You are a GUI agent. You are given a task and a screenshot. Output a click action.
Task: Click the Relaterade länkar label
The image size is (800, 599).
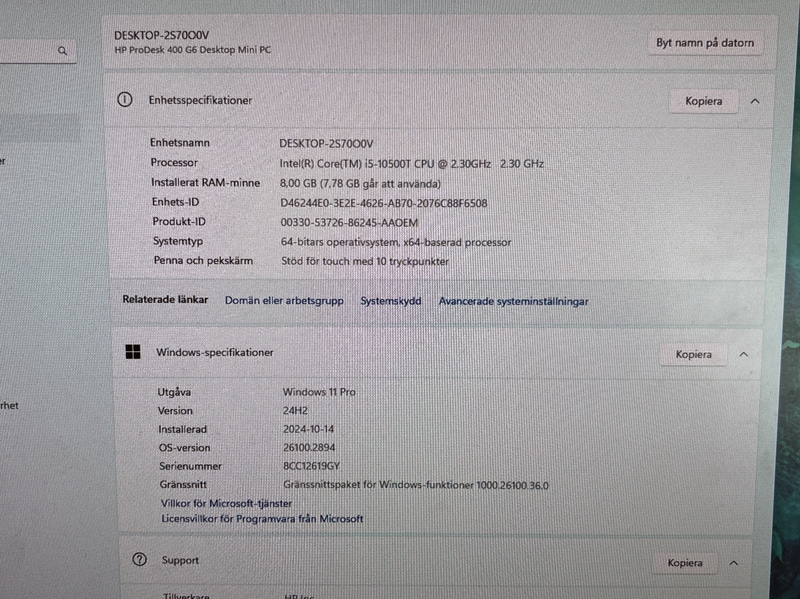165,300
